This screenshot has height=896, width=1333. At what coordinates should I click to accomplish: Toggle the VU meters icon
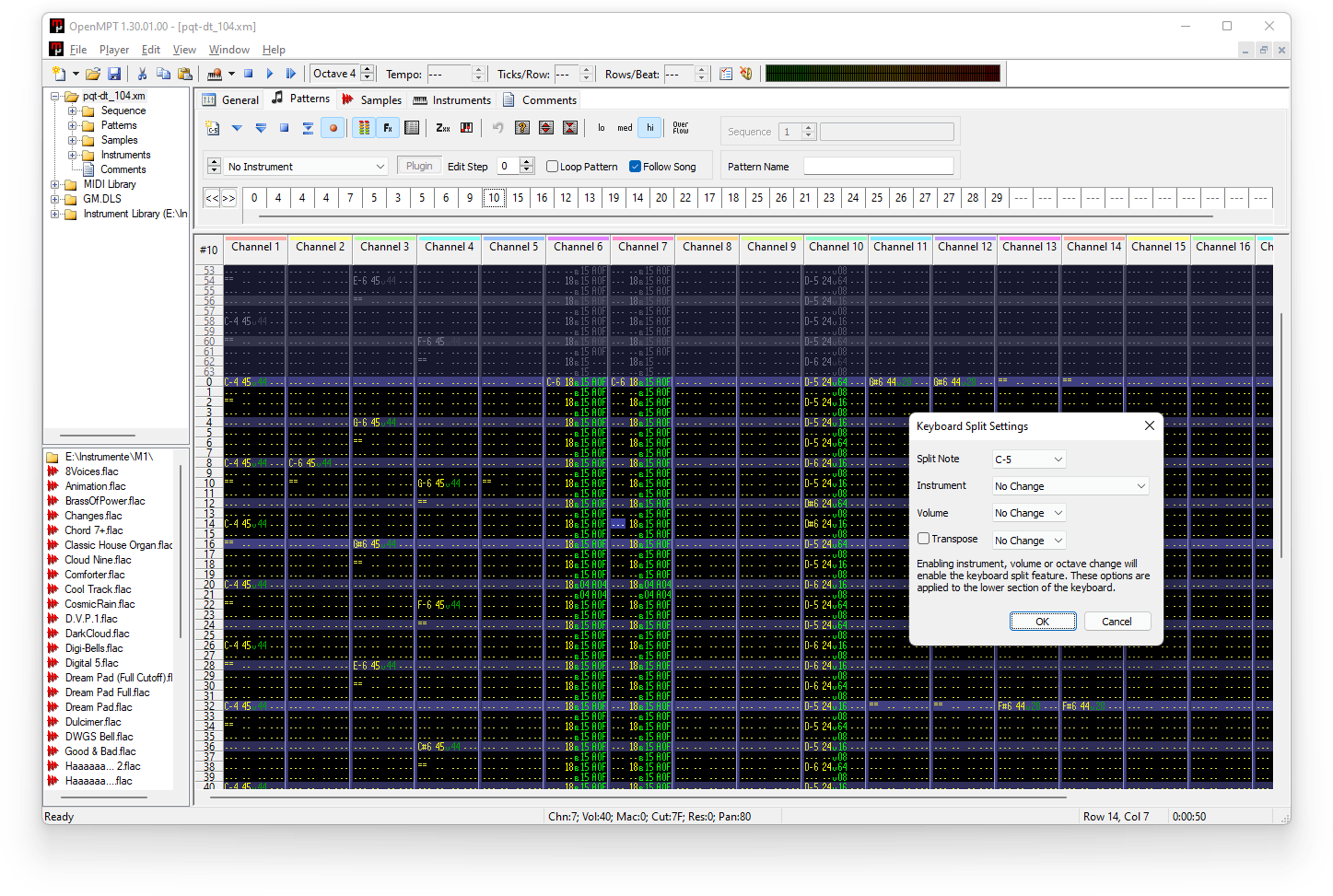(364, 128)
